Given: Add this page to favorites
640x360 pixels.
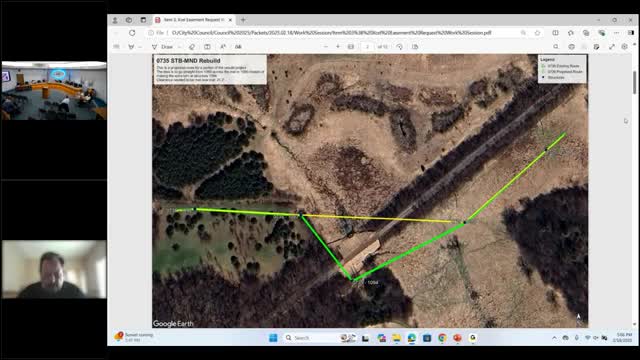Looking at the screenshot, I should 537,33.
